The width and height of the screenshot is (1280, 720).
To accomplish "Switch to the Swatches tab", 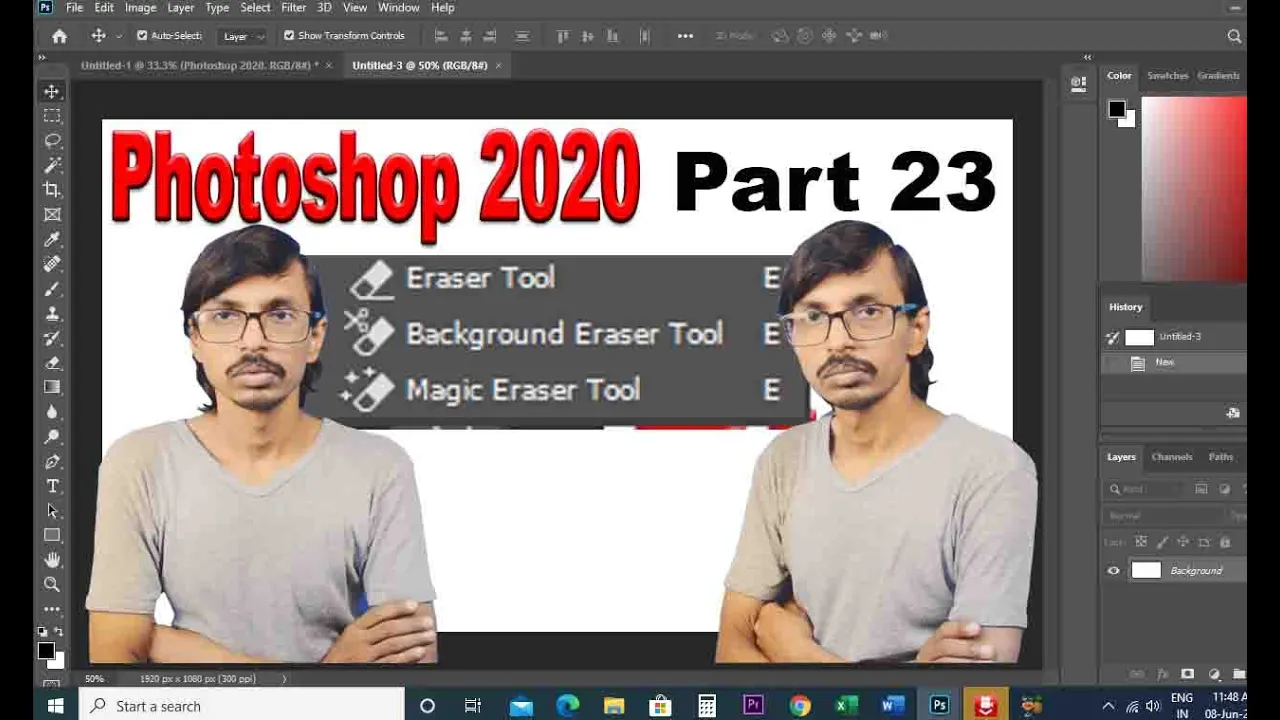I will click(1167, 76).
